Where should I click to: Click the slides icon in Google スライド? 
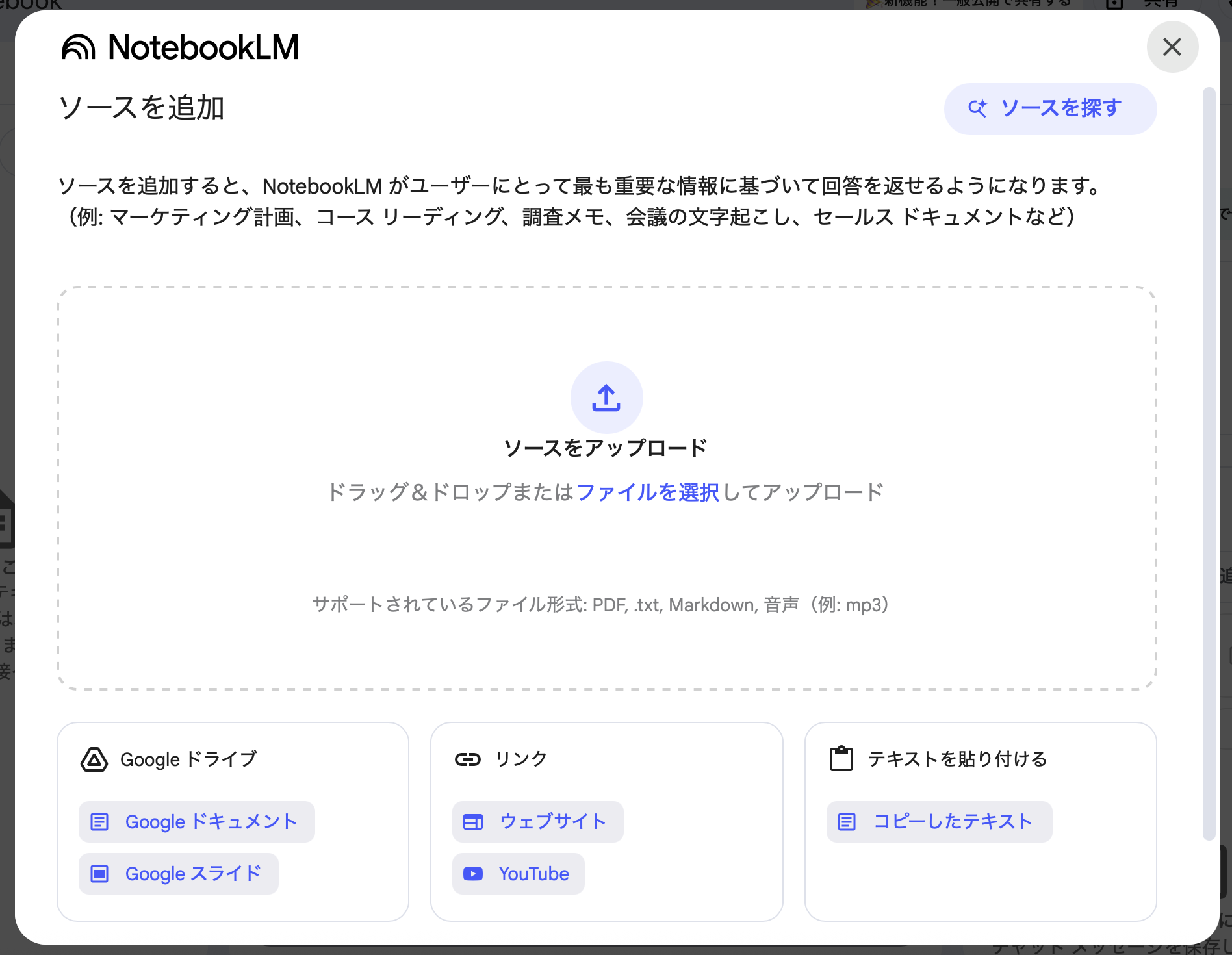click(99, 874)
